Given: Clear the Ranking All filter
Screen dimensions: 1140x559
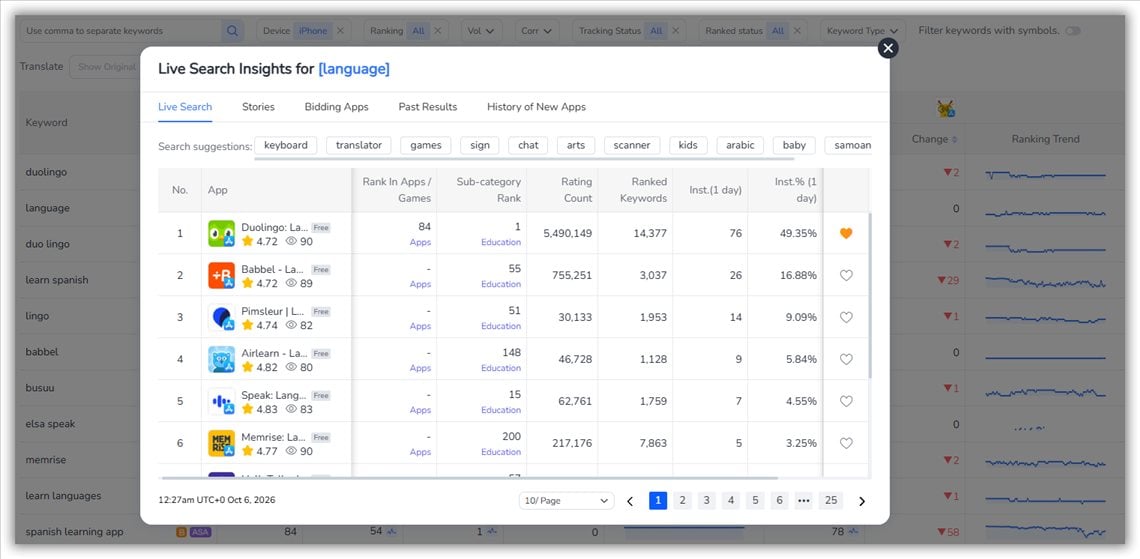Looking at the screenshot, I should click(x=437, y=31).
